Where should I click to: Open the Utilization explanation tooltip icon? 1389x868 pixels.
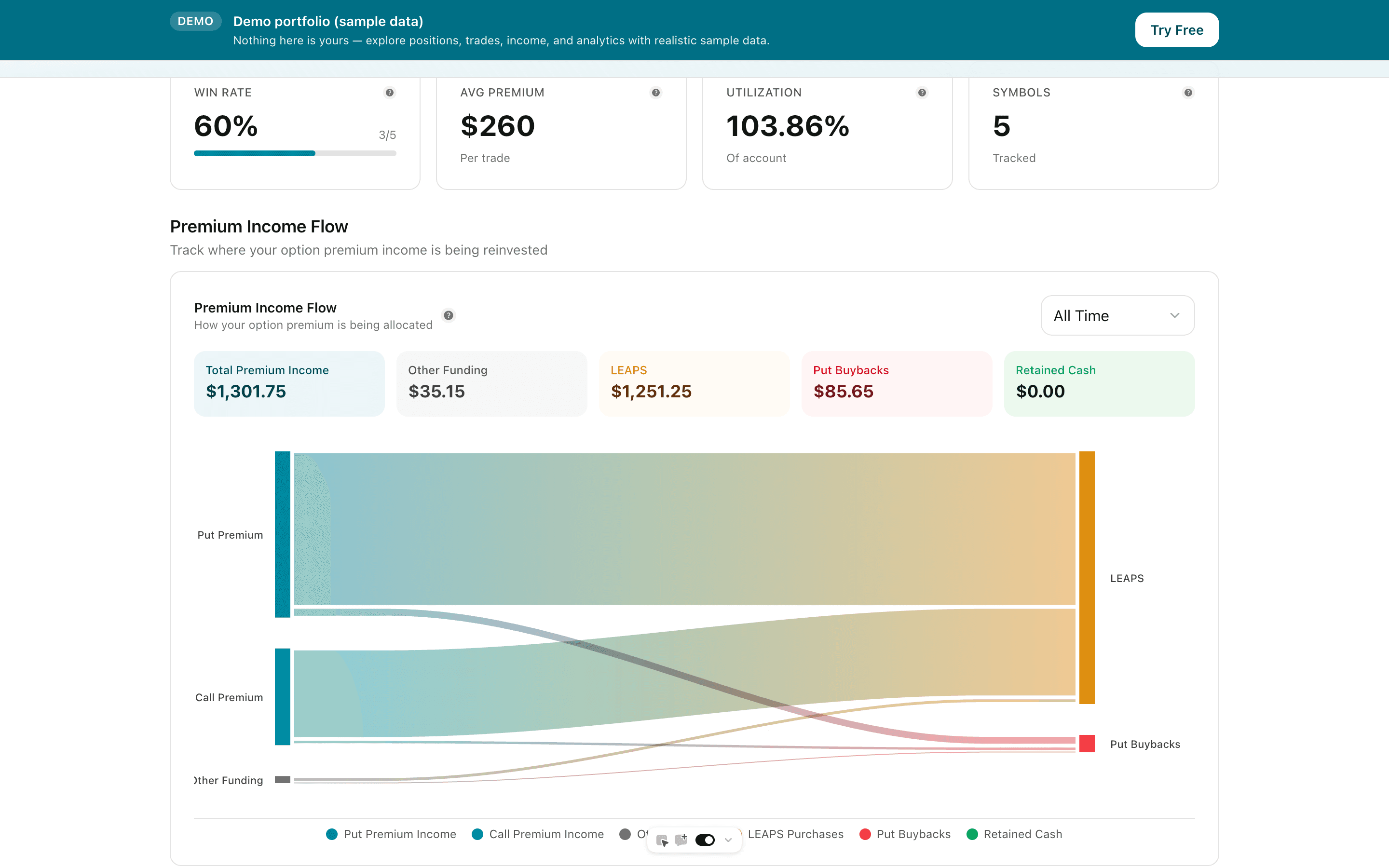(x=922, y=93)
